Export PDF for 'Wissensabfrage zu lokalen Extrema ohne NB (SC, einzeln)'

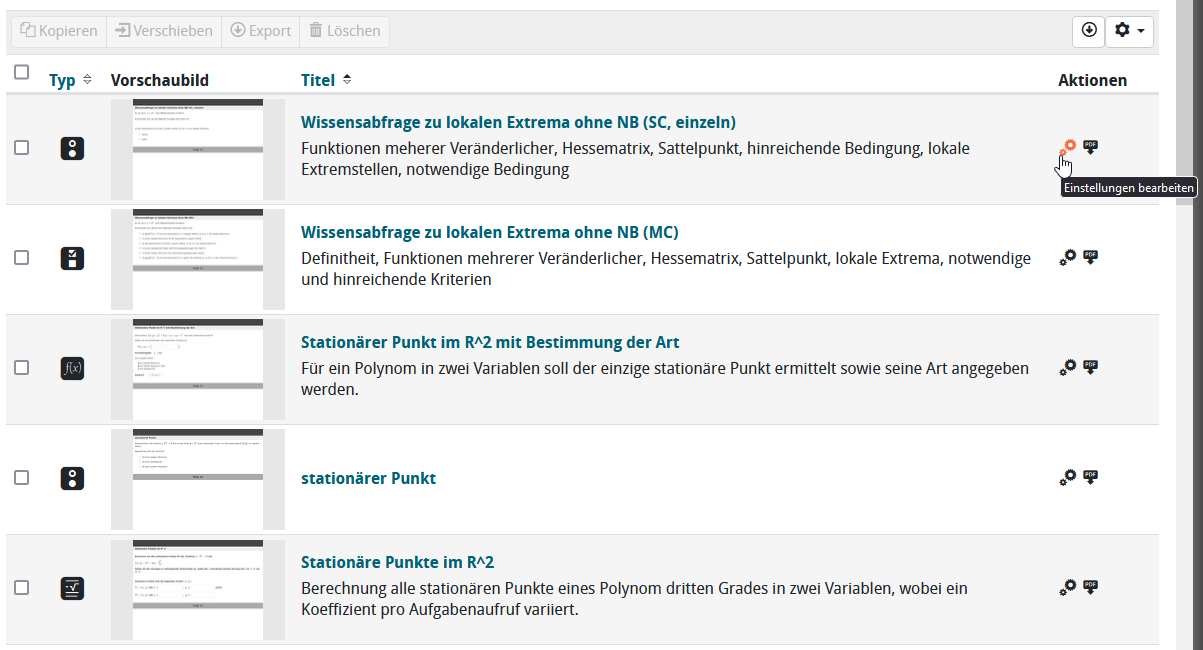coord(1090,147)
